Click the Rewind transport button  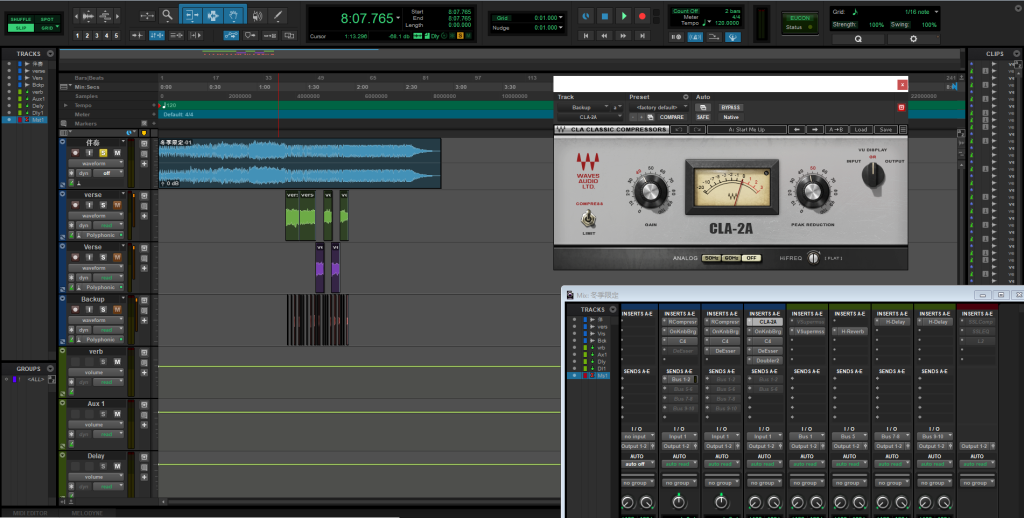pyautogui.click(x=605, y=36)
